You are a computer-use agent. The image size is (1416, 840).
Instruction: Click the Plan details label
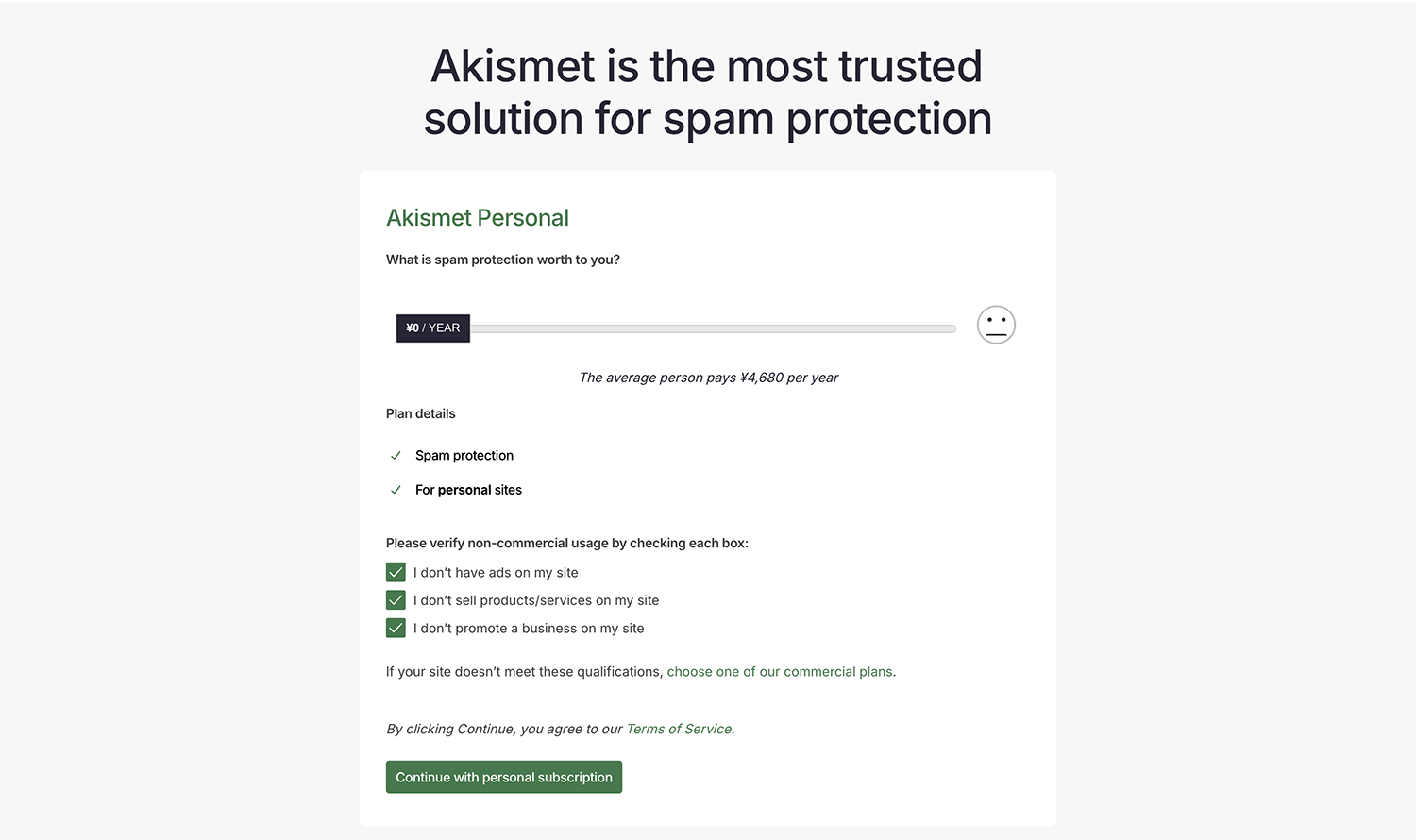[x=421, y=413]
